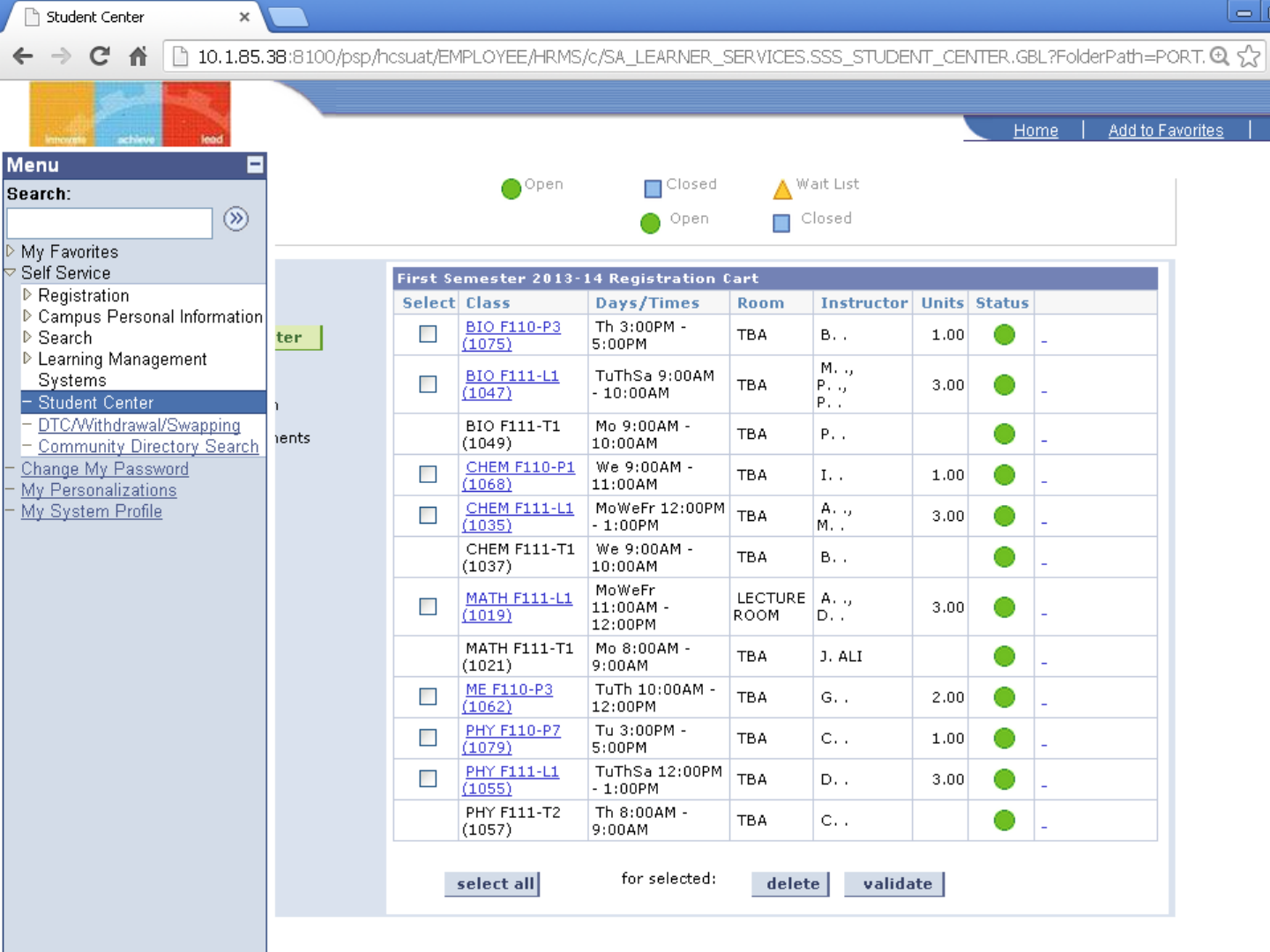Image resolution: width=1270 pixels, height=952 pixels.
Task: Click the browser back arrow
Action: 24,56
